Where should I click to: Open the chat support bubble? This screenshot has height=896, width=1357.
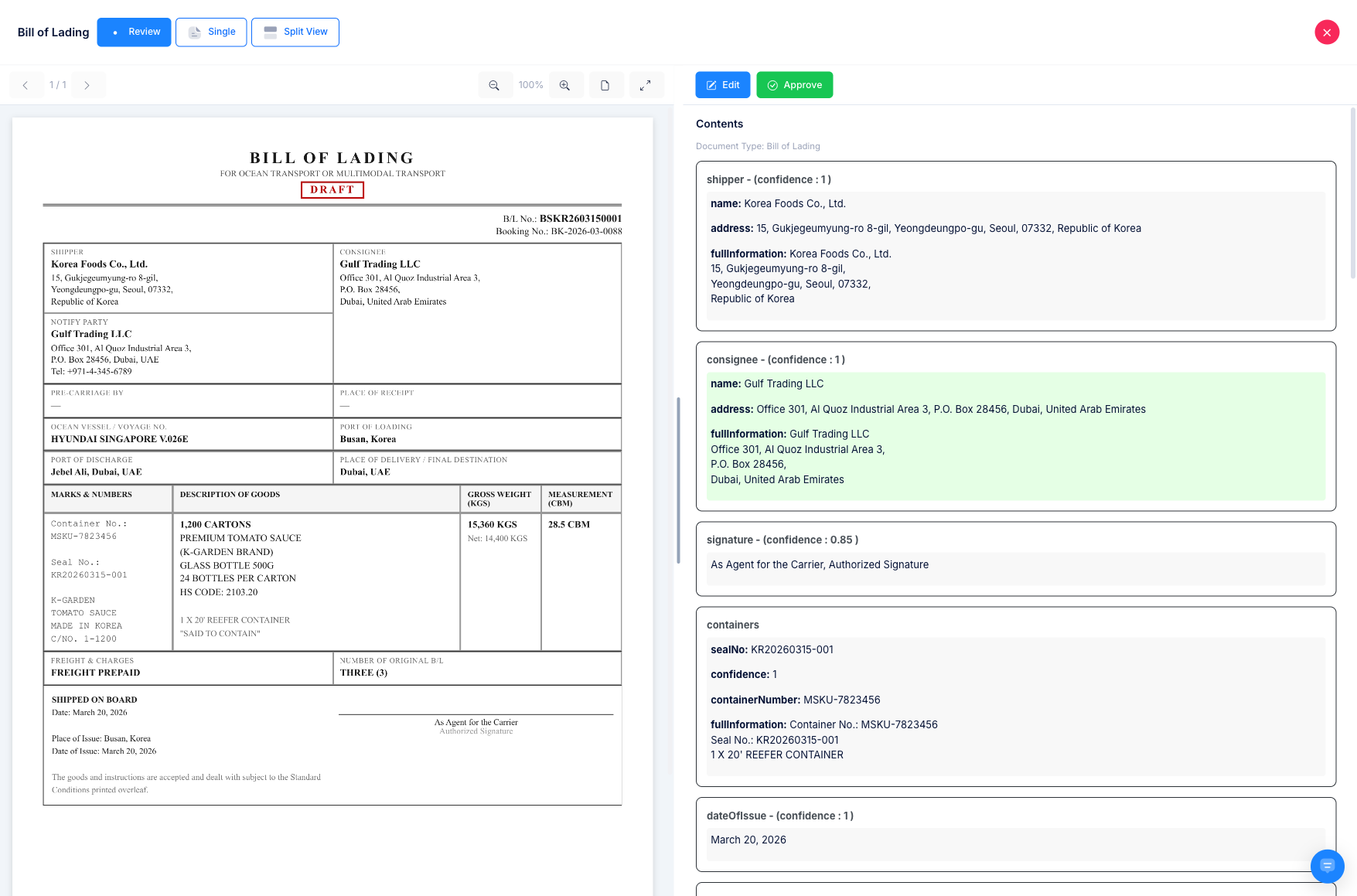1327,866
